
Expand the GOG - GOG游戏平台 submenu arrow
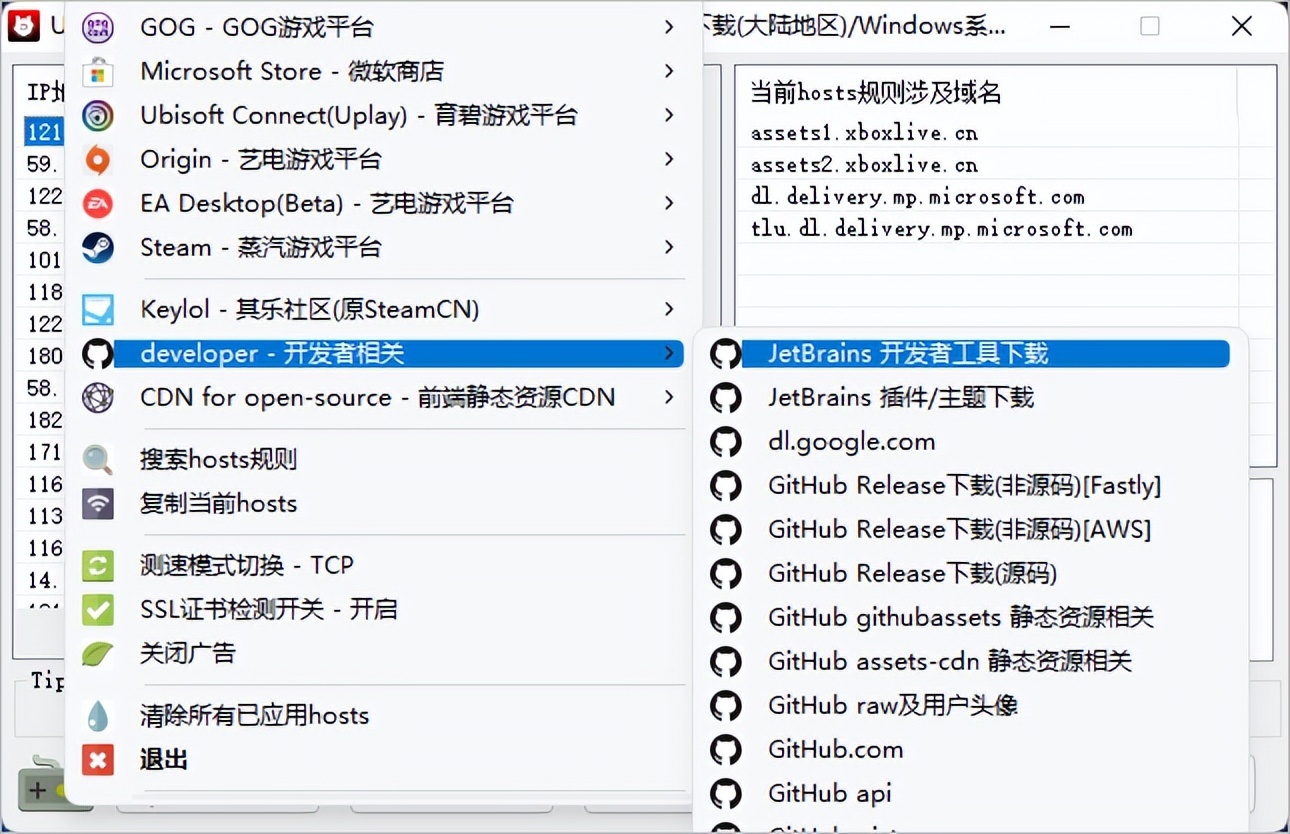pos(669,27)
